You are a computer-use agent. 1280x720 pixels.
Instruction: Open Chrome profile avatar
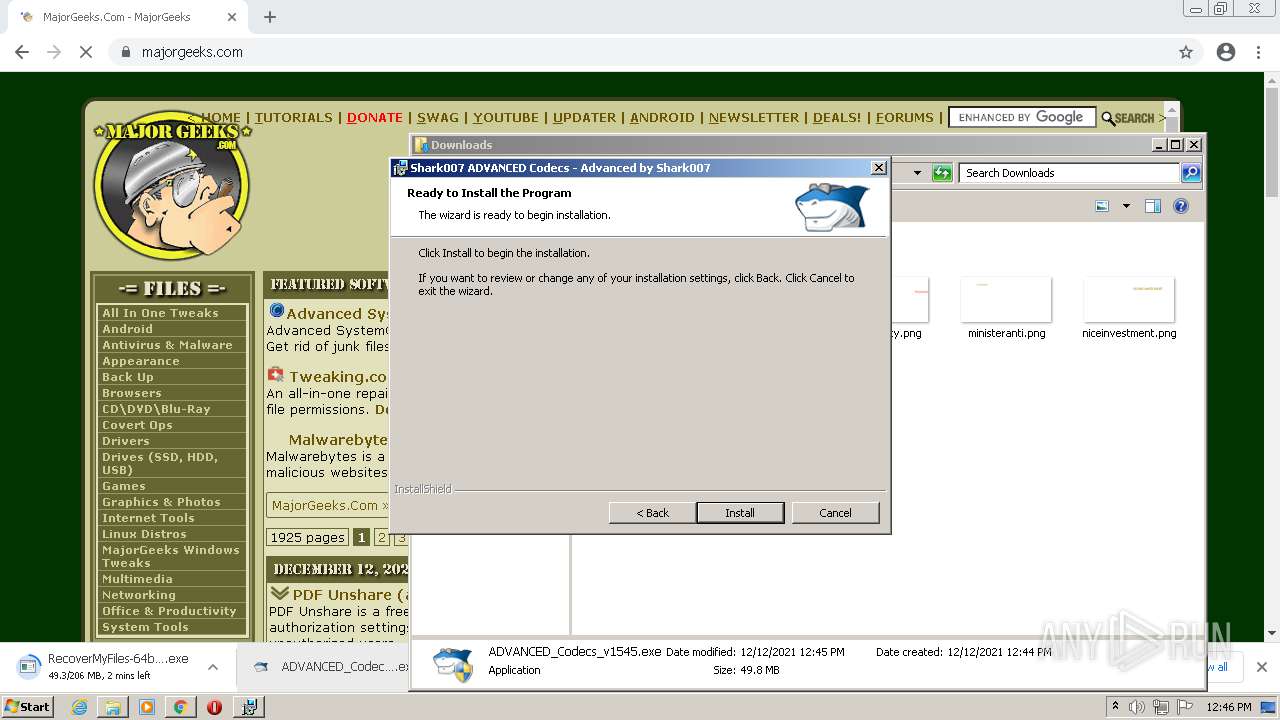tap(1226, 52)
